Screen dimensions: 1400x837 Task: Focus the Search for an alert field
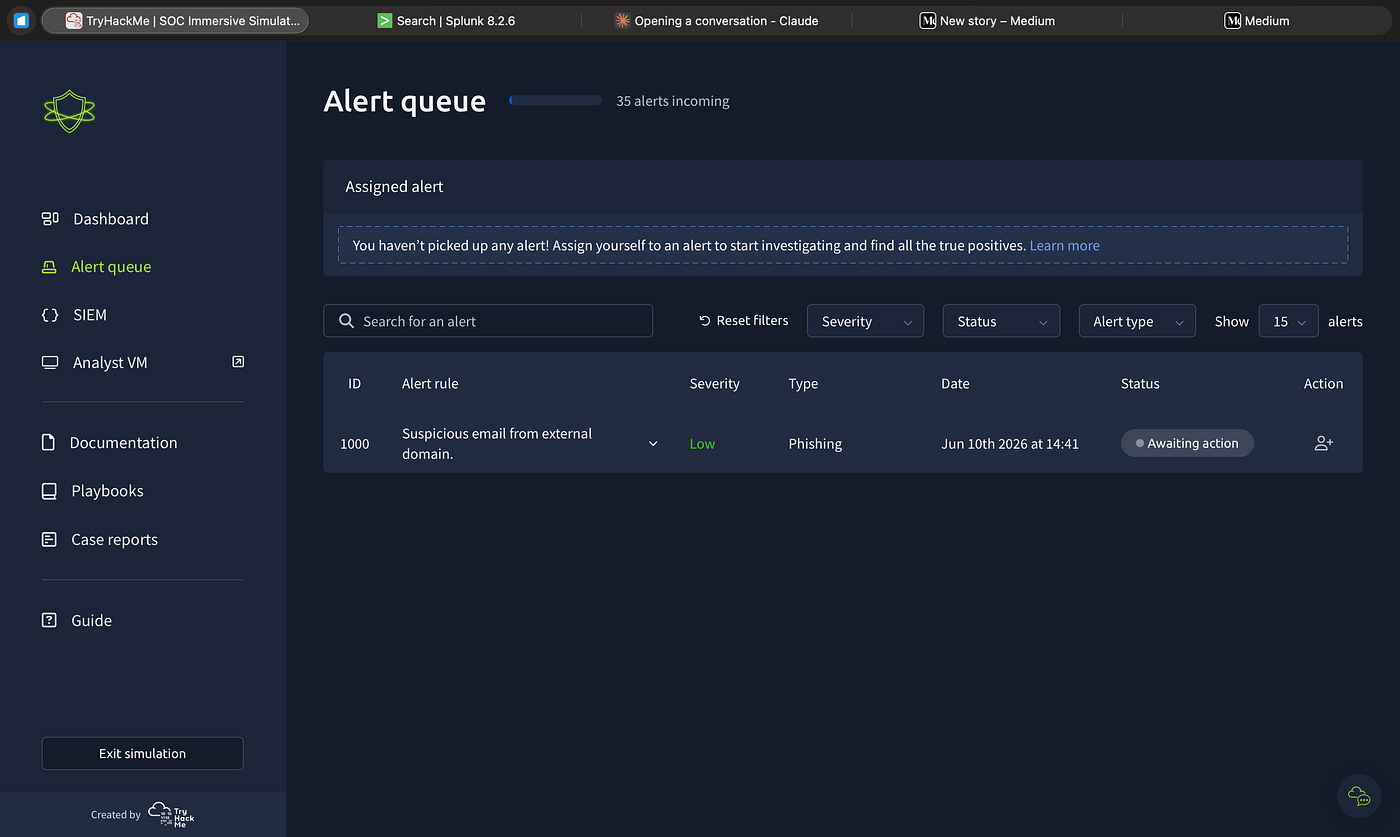488,321
